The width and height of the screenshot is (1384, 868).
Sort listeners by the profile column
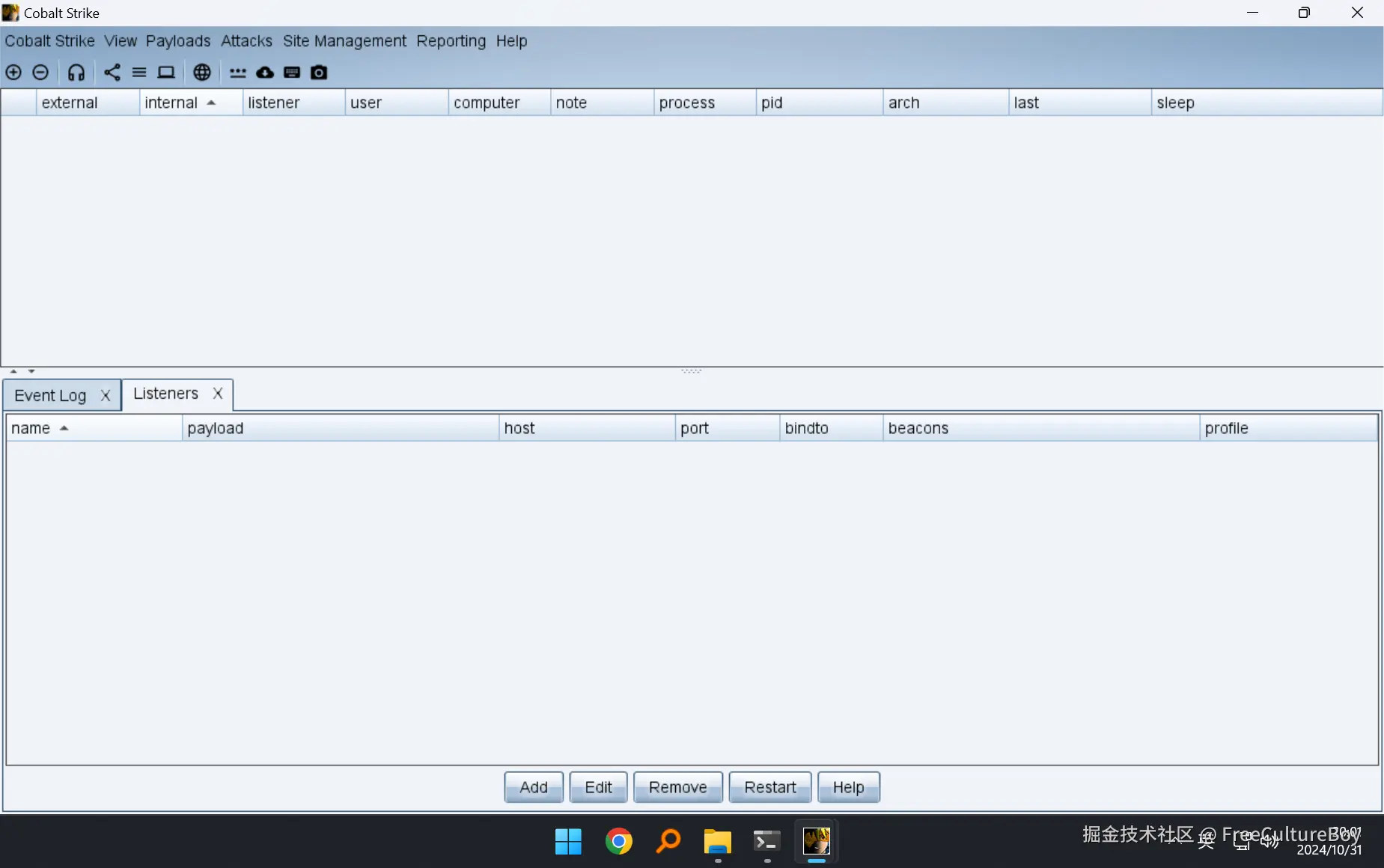[1288, 428]
